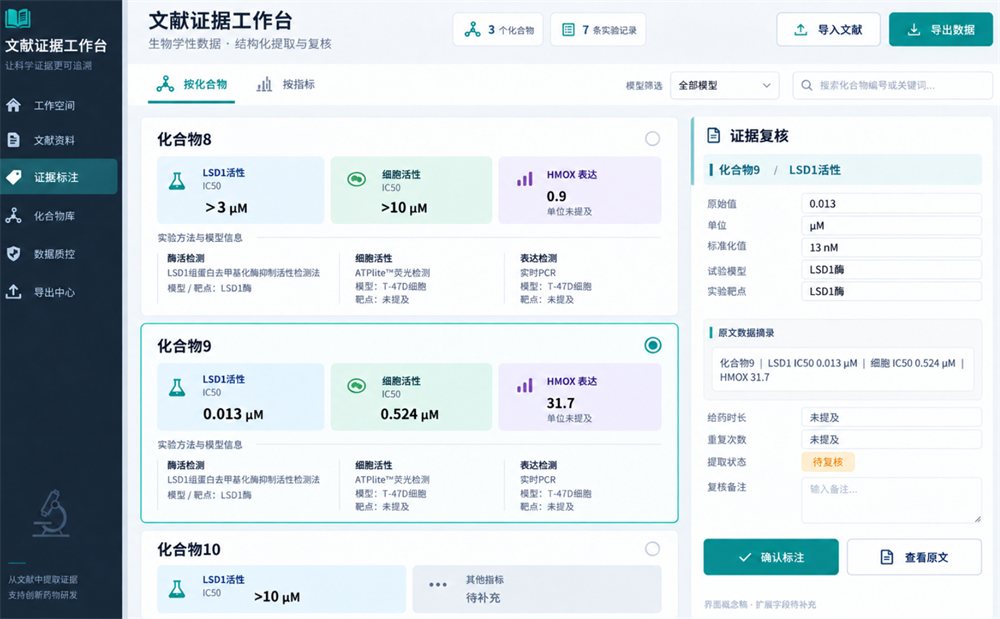Click the document icon beside 证据复核
The height and width of the screenshot is (619, 1000).
[714, 135]
